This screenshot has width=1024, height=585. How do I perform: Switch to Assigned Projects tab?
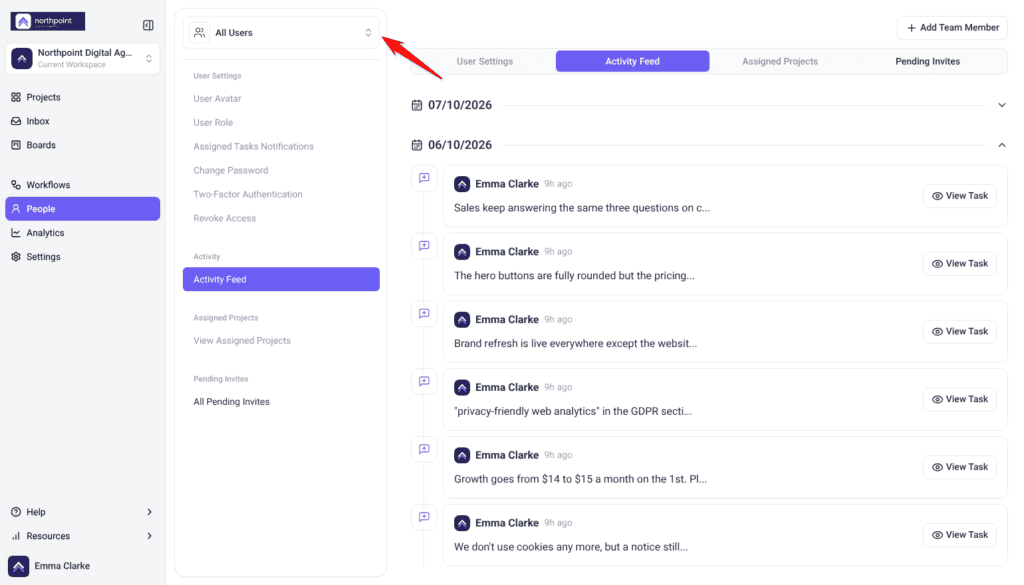780,61
